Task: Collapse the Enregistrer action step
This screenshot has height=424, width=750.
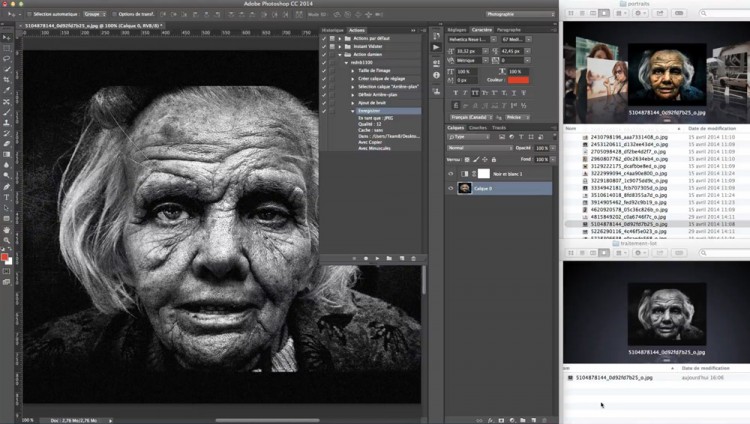Action: pos(352,109)
